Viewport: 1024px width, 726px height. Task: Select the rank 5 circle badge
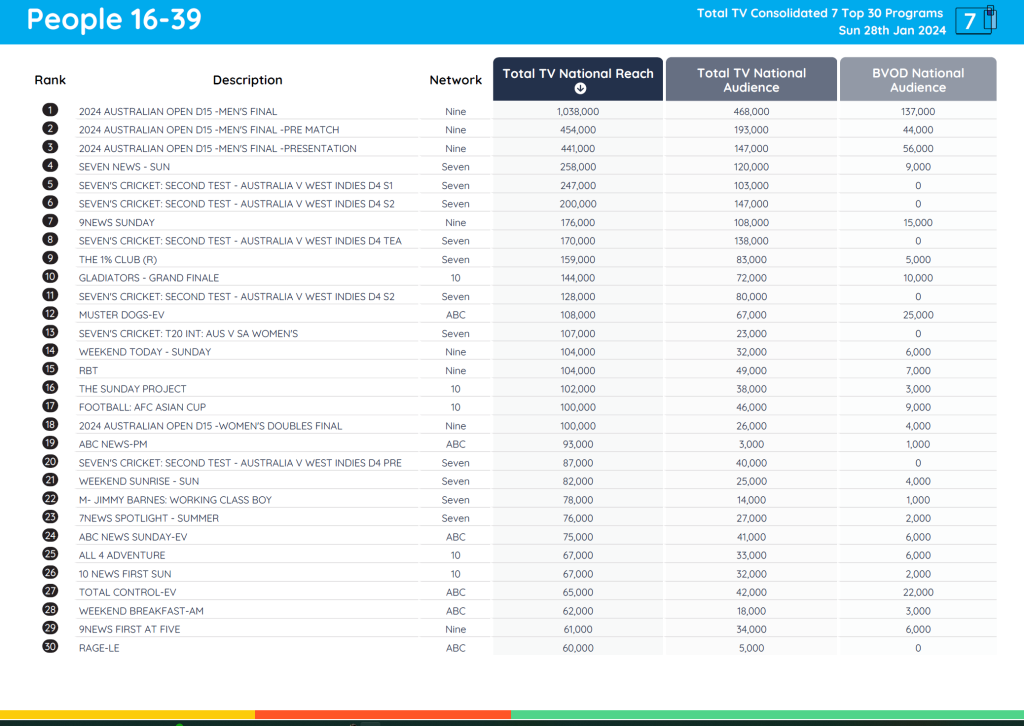[x=50, y=184]
